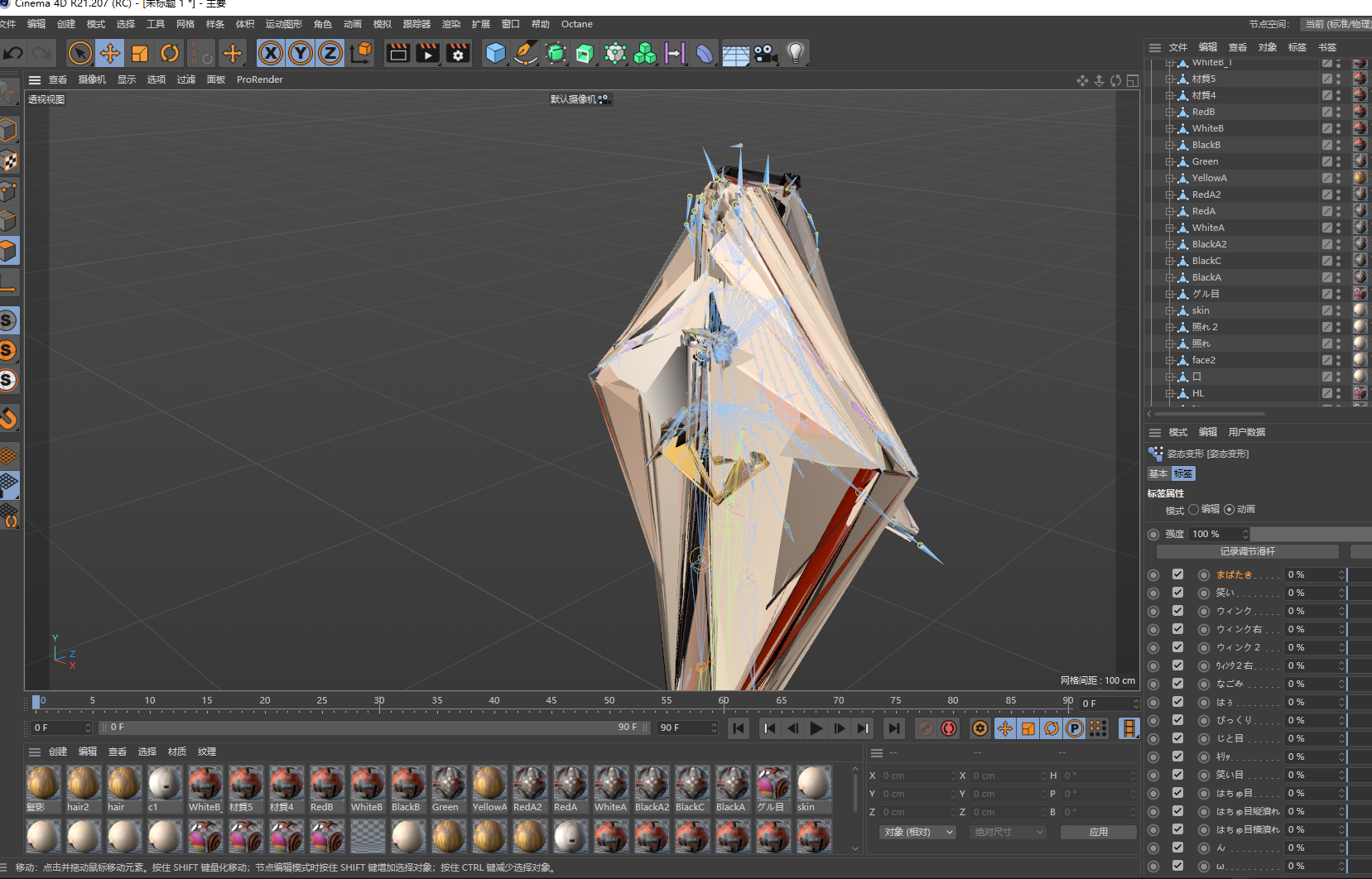1372x879 pixels.
Task: Select the 编辑 mode radio button
Action: pyautogui.click(x=1193, y=509)
